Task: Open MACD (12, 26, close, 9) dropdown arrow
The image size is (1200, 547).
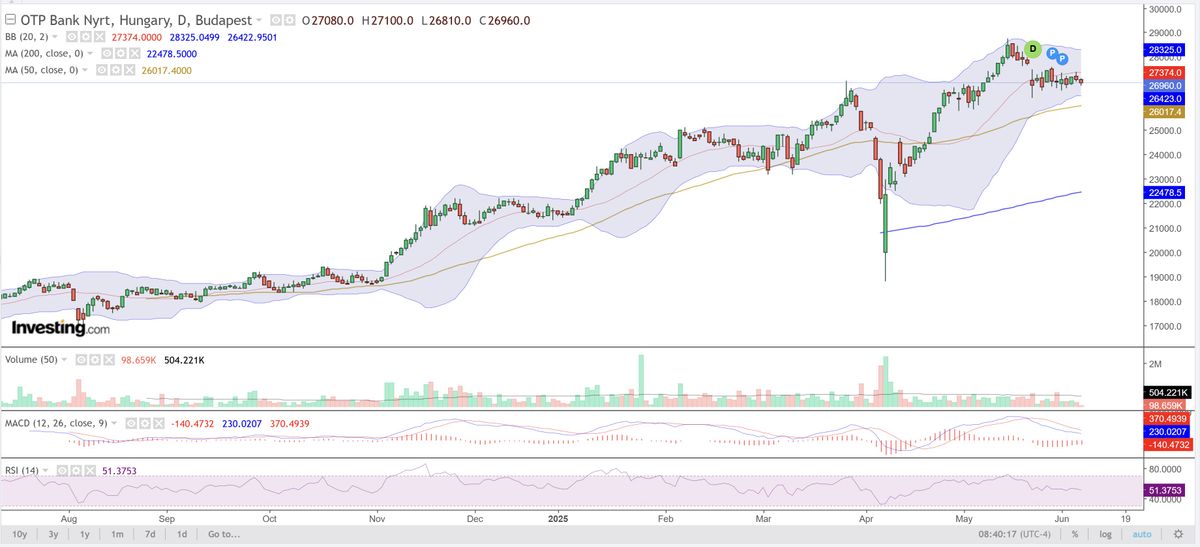Action: (114, 423)
